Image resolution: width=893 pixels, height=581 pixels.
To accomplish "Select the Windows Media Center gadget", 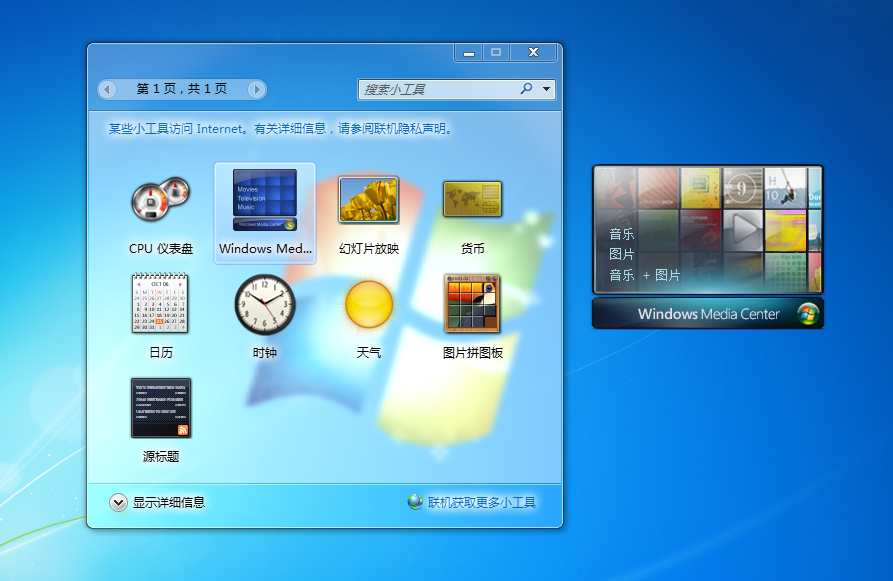I will coord(264,199).
